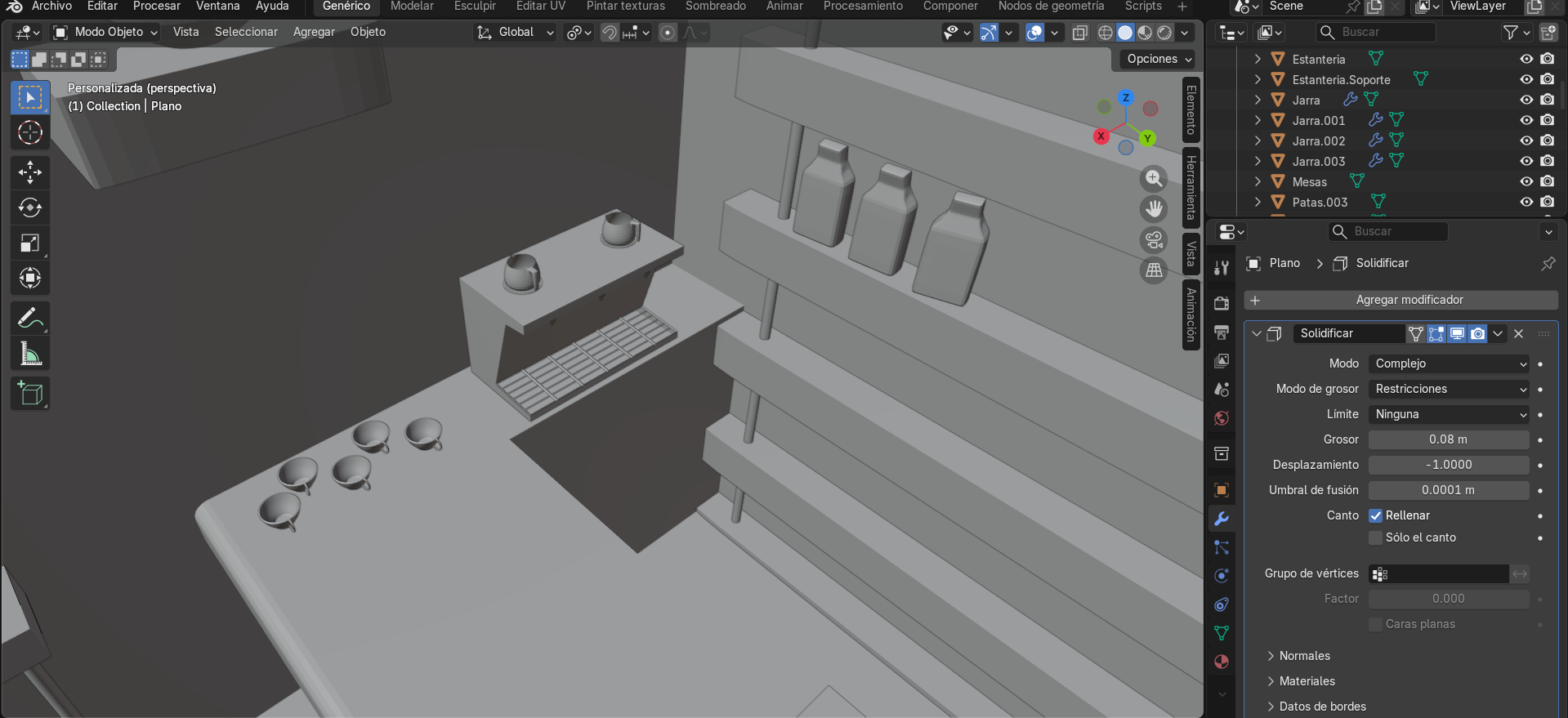Screen dimensions: 1568x718
Task: Toggle camera view in the viewport
Action: click(1154, 239)
